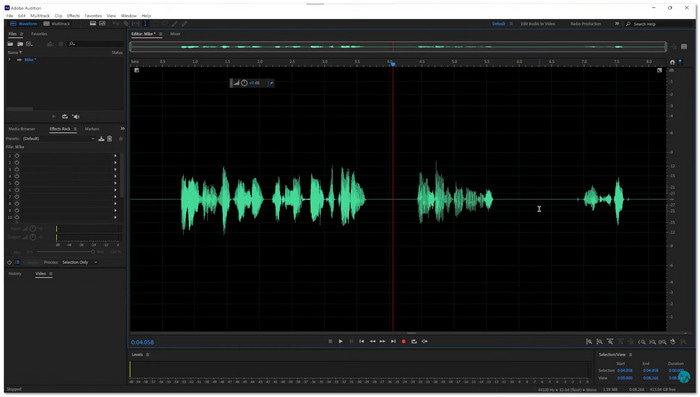This screenshot has height=397, width=700.
Task: Click the Zoom In Amplitude icon
Action: tap(589, 342)
